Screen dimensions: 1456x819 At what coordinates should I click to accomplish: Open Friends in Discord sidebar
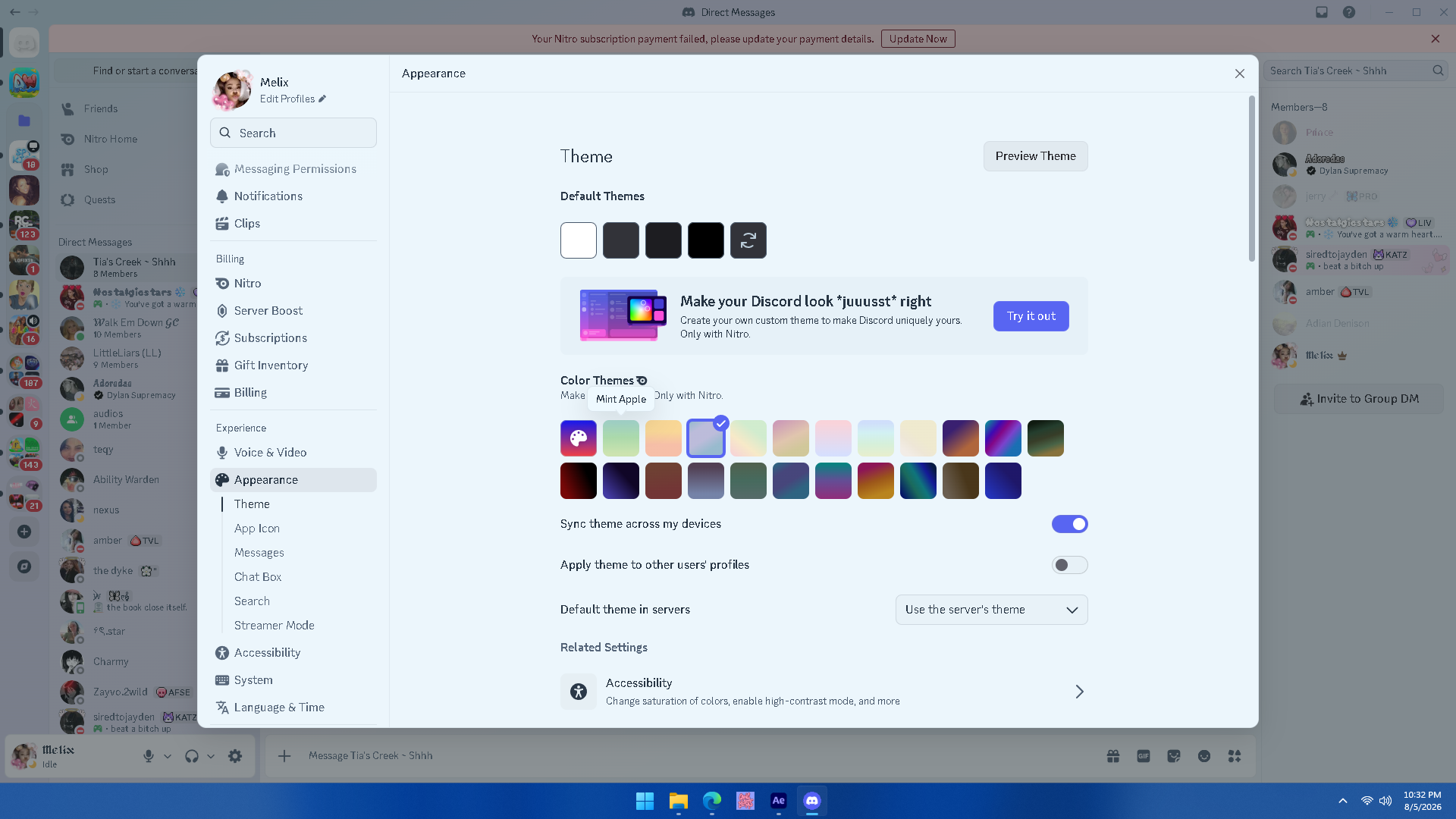[x=125, y=109]
